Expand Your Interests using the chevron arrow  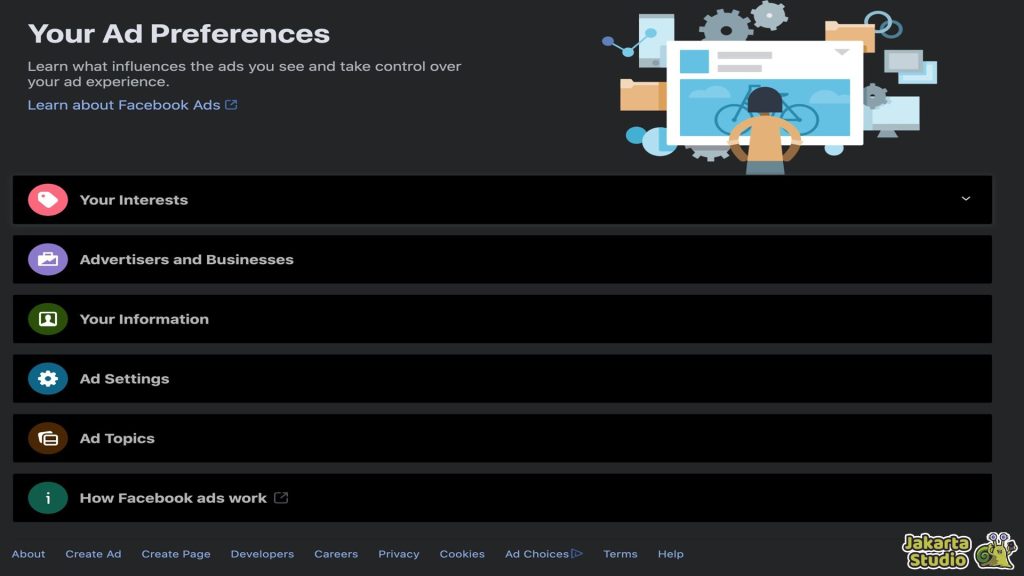coord(965,199)
